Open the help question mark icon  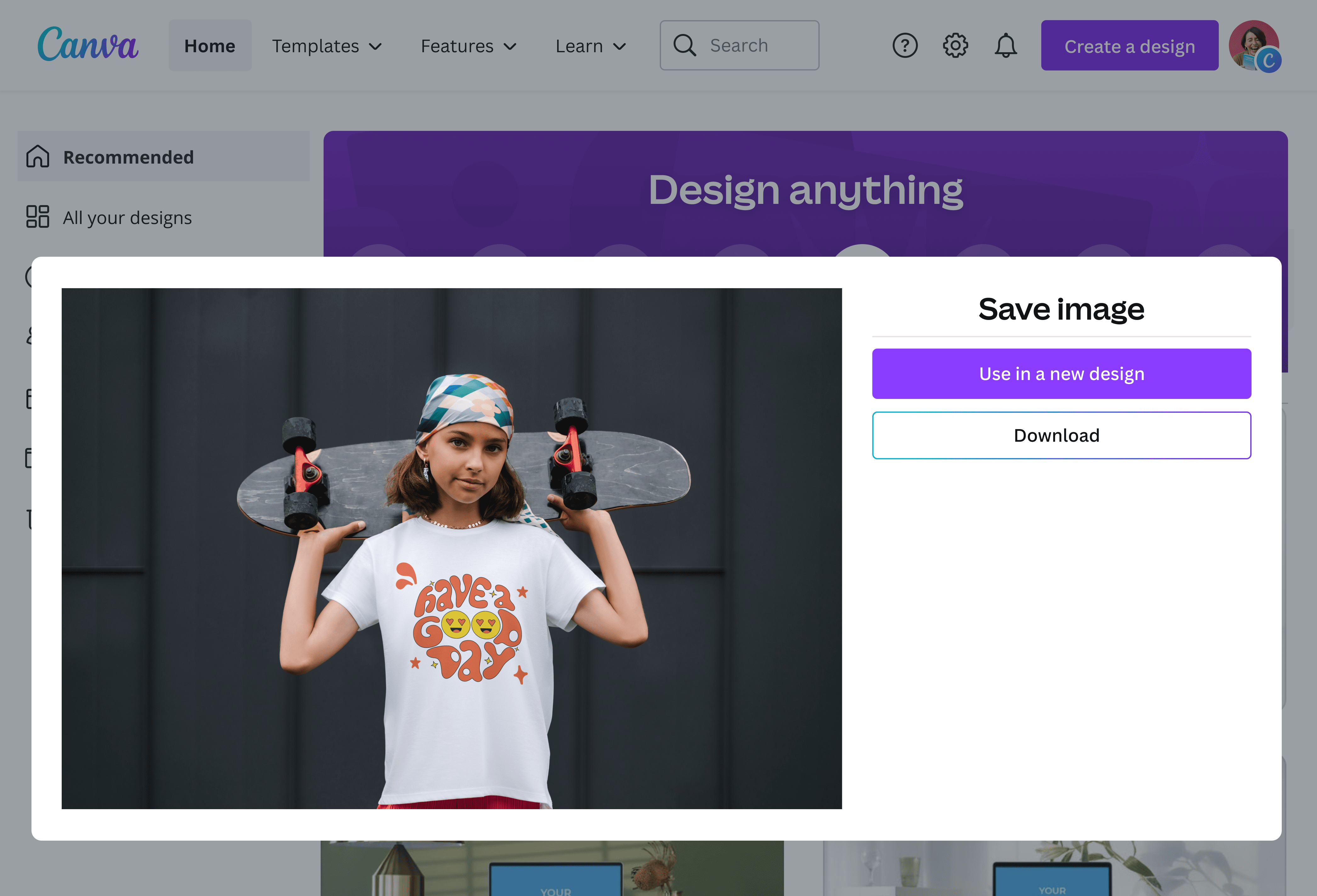905,45
